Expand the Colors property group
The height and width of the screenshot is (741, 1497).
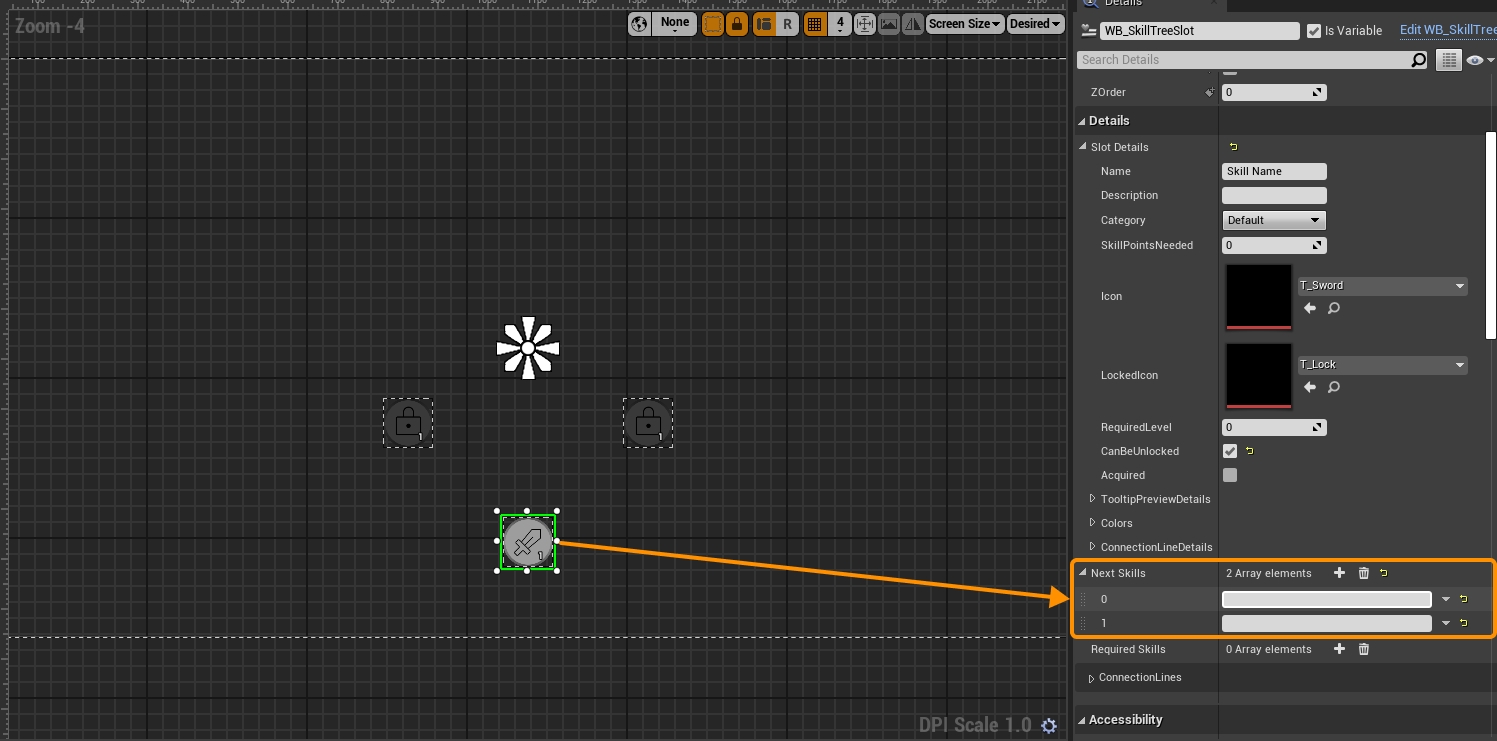tap(1092, 523)
